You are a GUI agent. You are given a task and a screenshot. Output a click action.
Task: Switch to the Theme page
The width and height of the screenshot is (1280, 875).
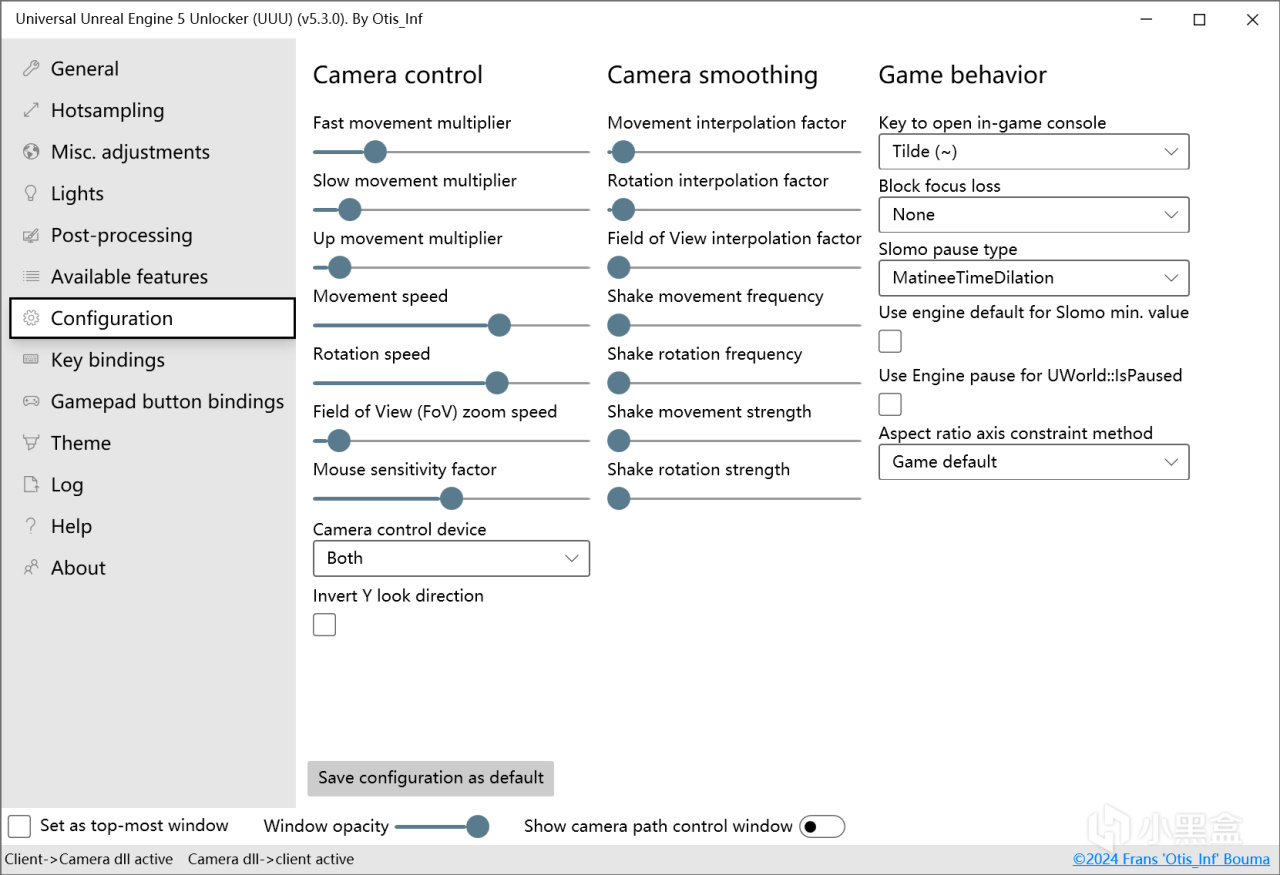click(152, 443)
